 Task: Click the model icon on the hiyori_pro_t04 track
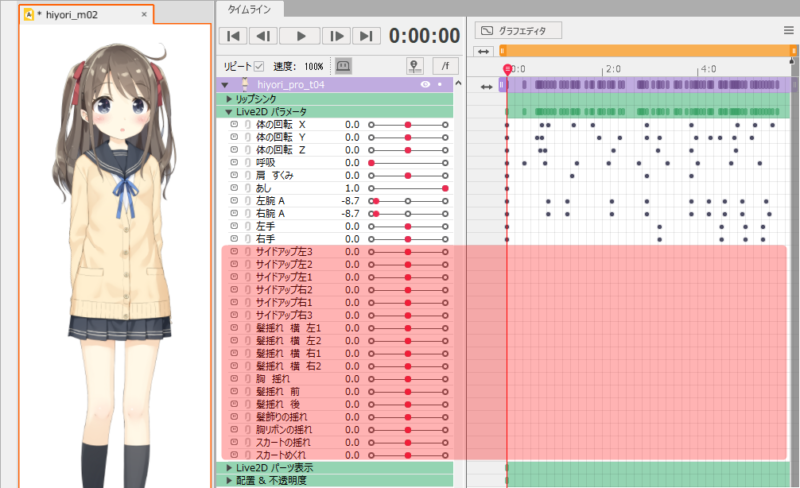point(245,85)
